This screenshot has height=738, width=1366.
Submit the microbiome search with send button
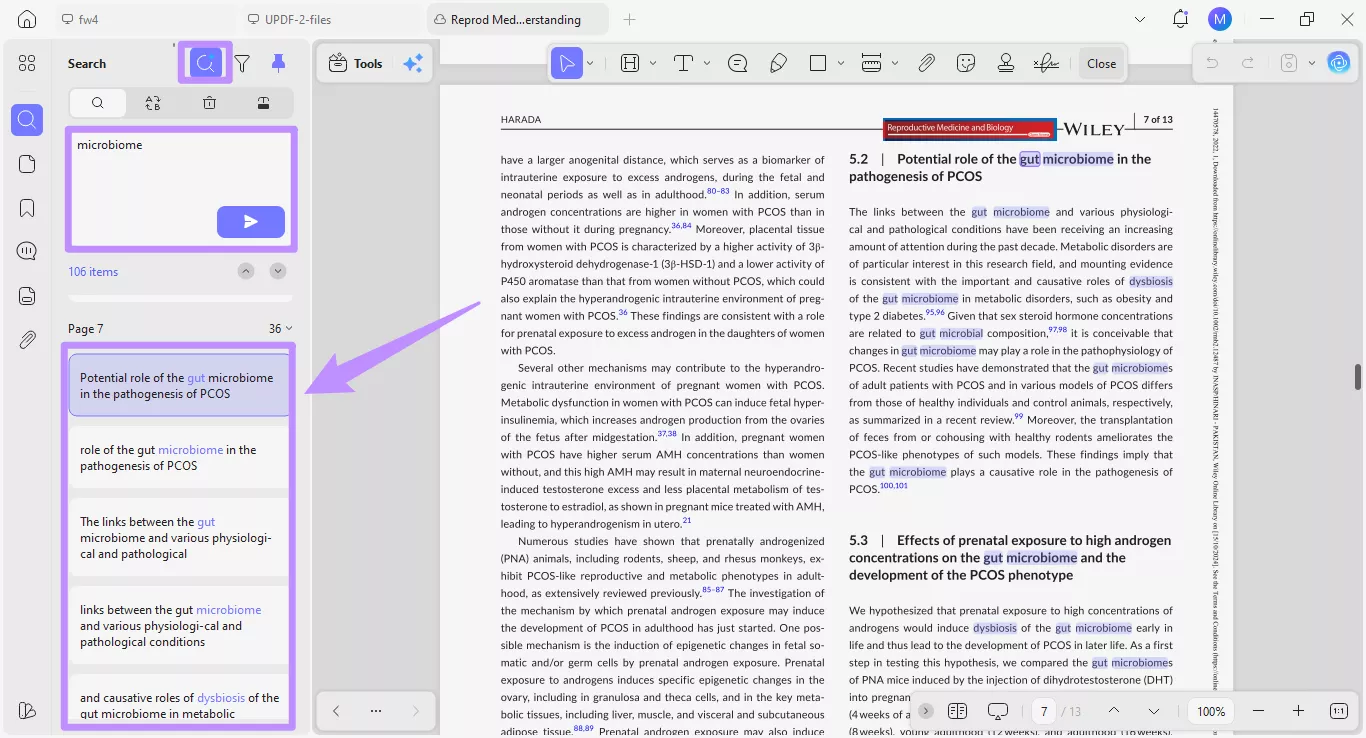point(250,222)
